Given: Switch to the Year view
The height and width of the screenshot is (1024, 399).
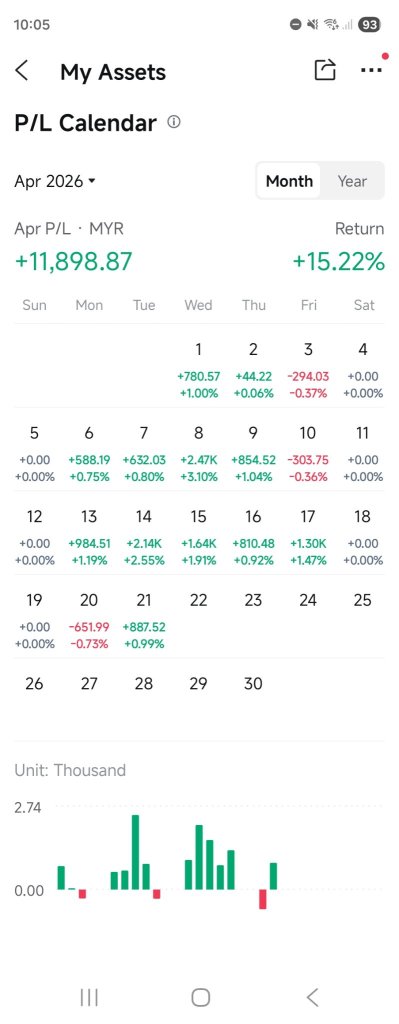Looking at the screenshot, I should click(x=352, y=181).
